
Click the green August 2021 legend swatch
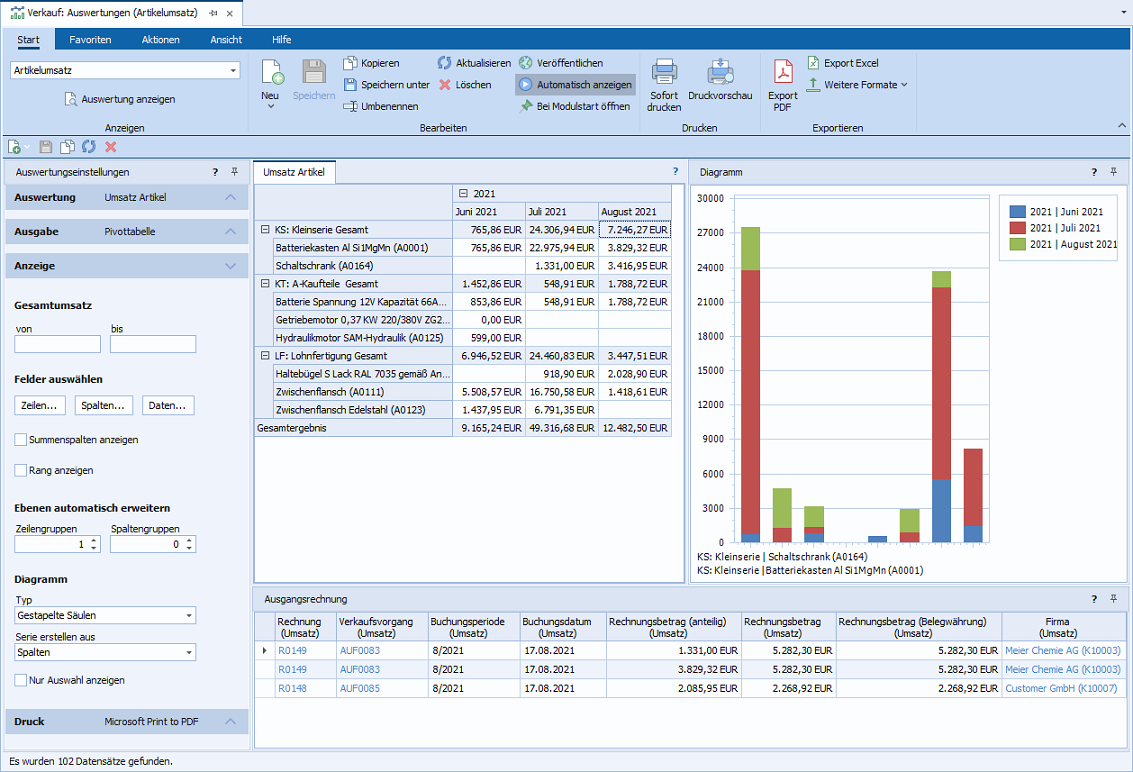click(1017, 244)
